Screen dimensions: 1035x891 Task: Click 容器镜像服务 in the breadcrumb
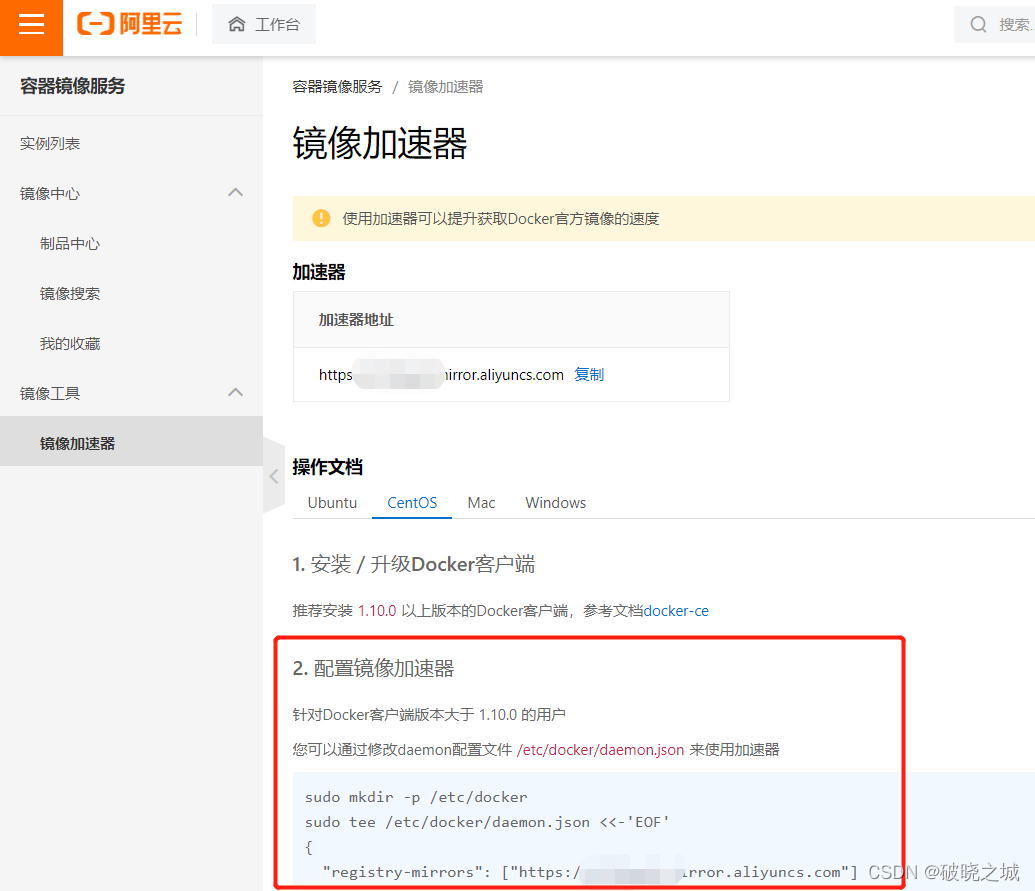click(x=337, y=87)
